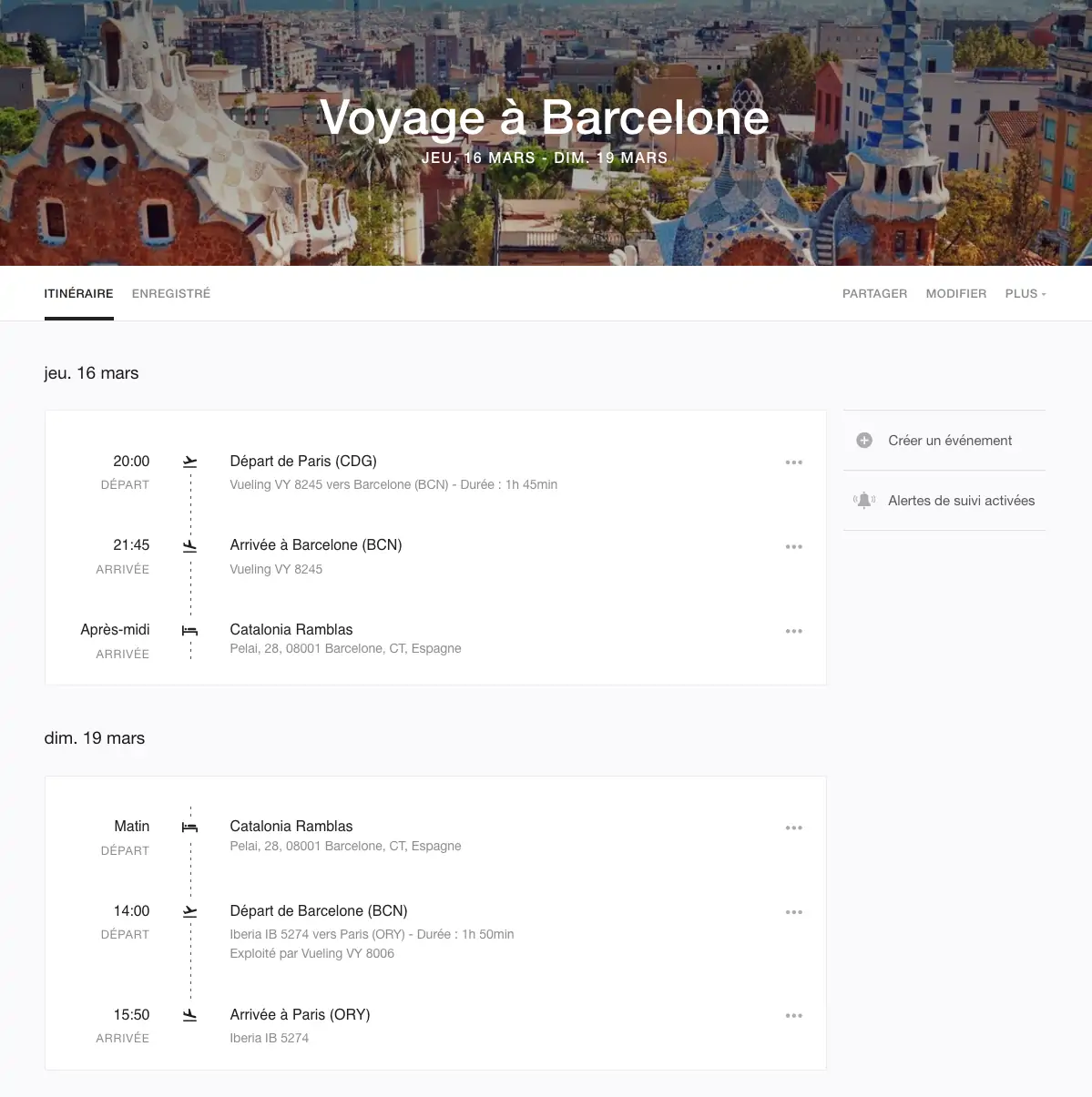Click the bed icon for Thursday hotel arrival

click(x=189, y=630)
